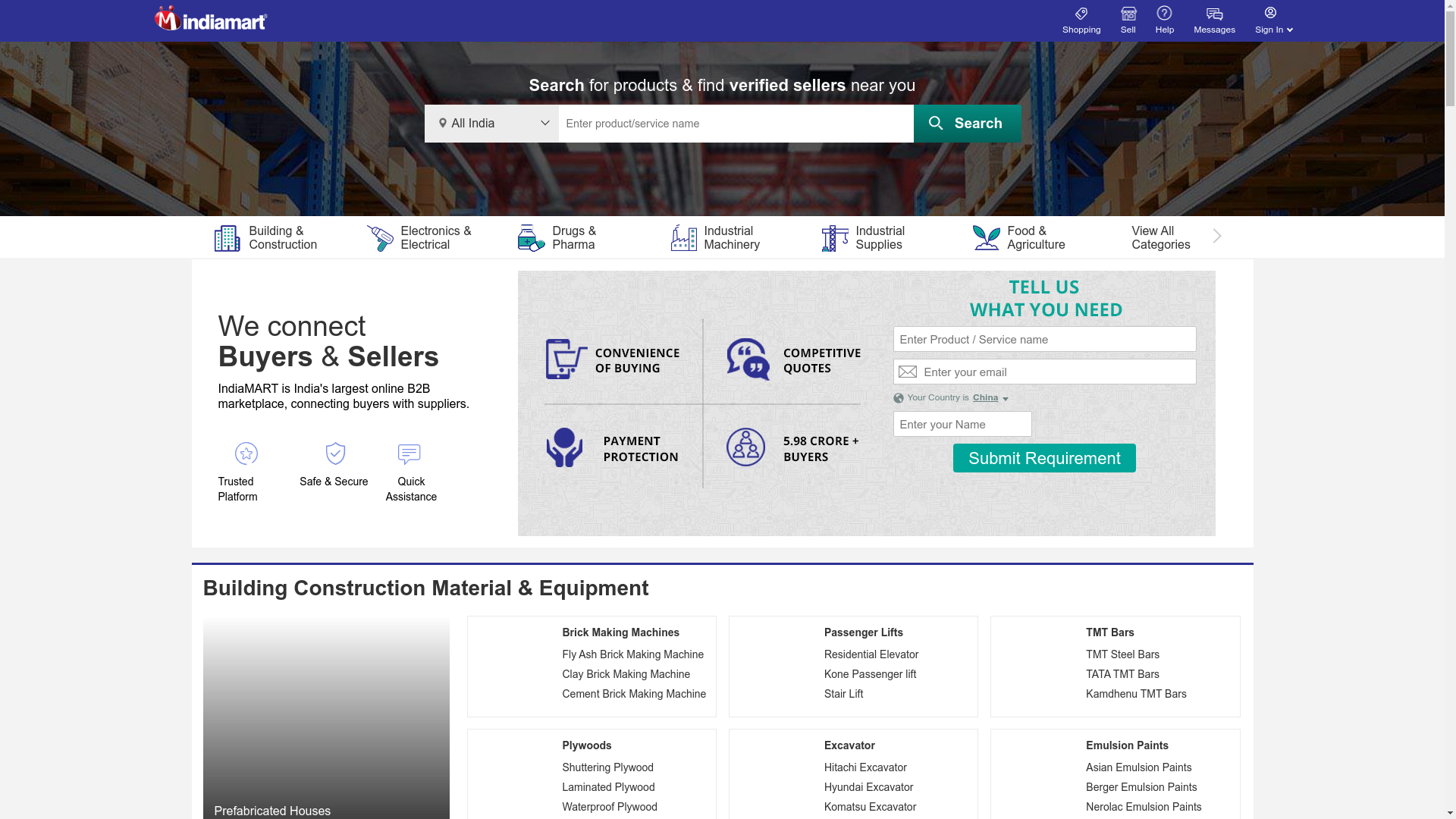Image resolution: width=1456 pixels, height=819 pixels.
Task: Open the Messages icon
Action: [1214, 14]
